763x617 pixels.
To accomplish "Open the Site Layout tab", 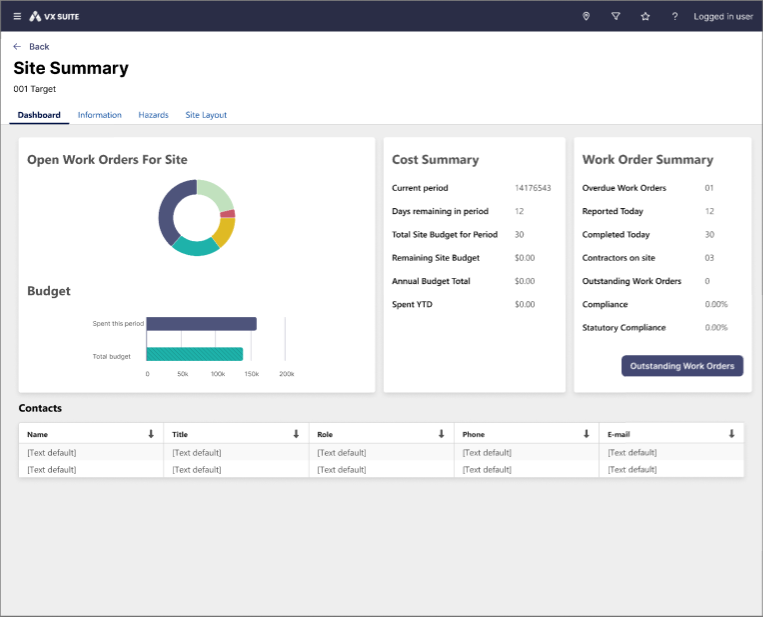I will pyautogui.click(x=206, y=115).
